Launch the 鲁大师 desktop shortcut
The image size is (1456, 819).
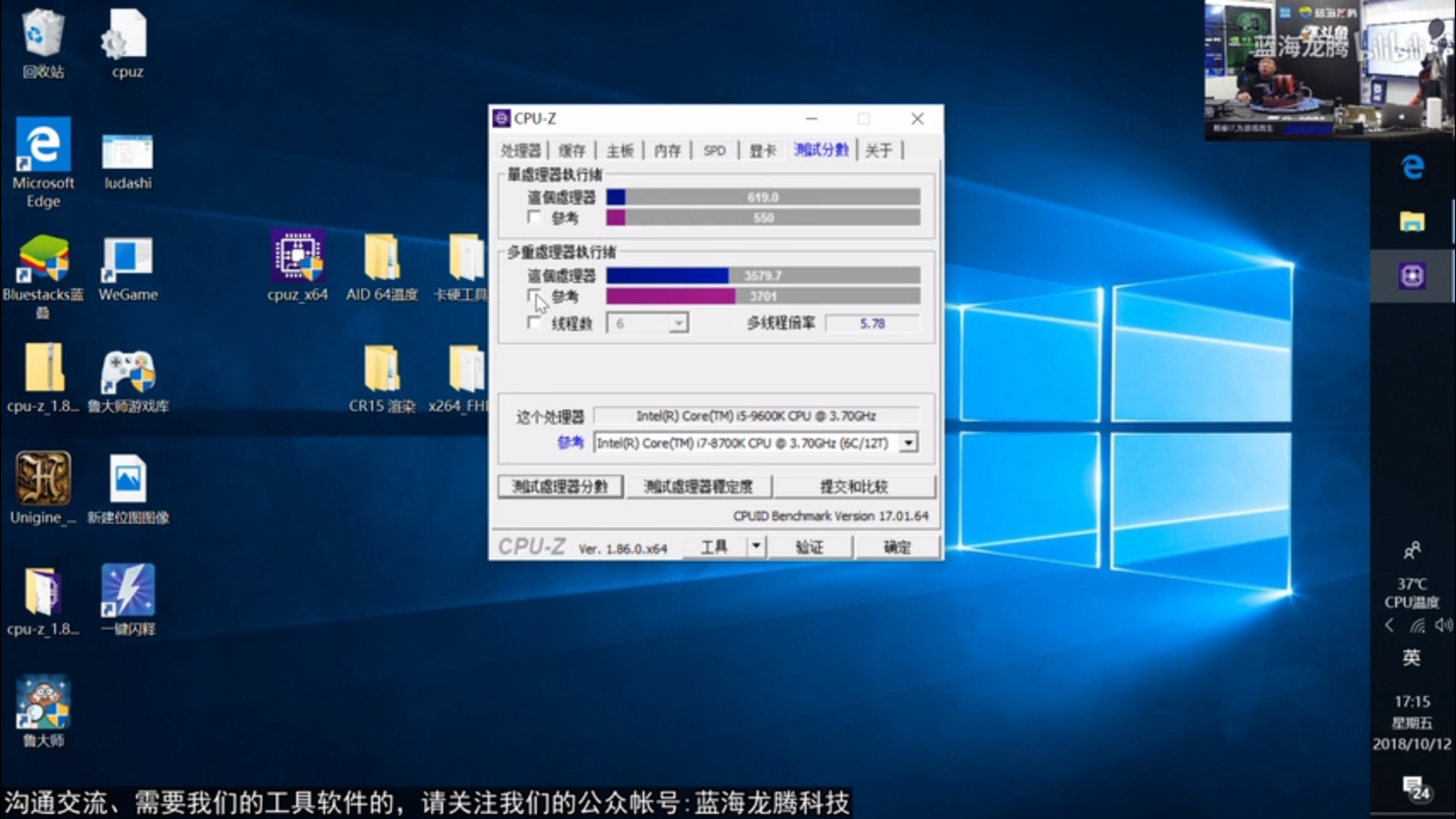tap(42, 711)
